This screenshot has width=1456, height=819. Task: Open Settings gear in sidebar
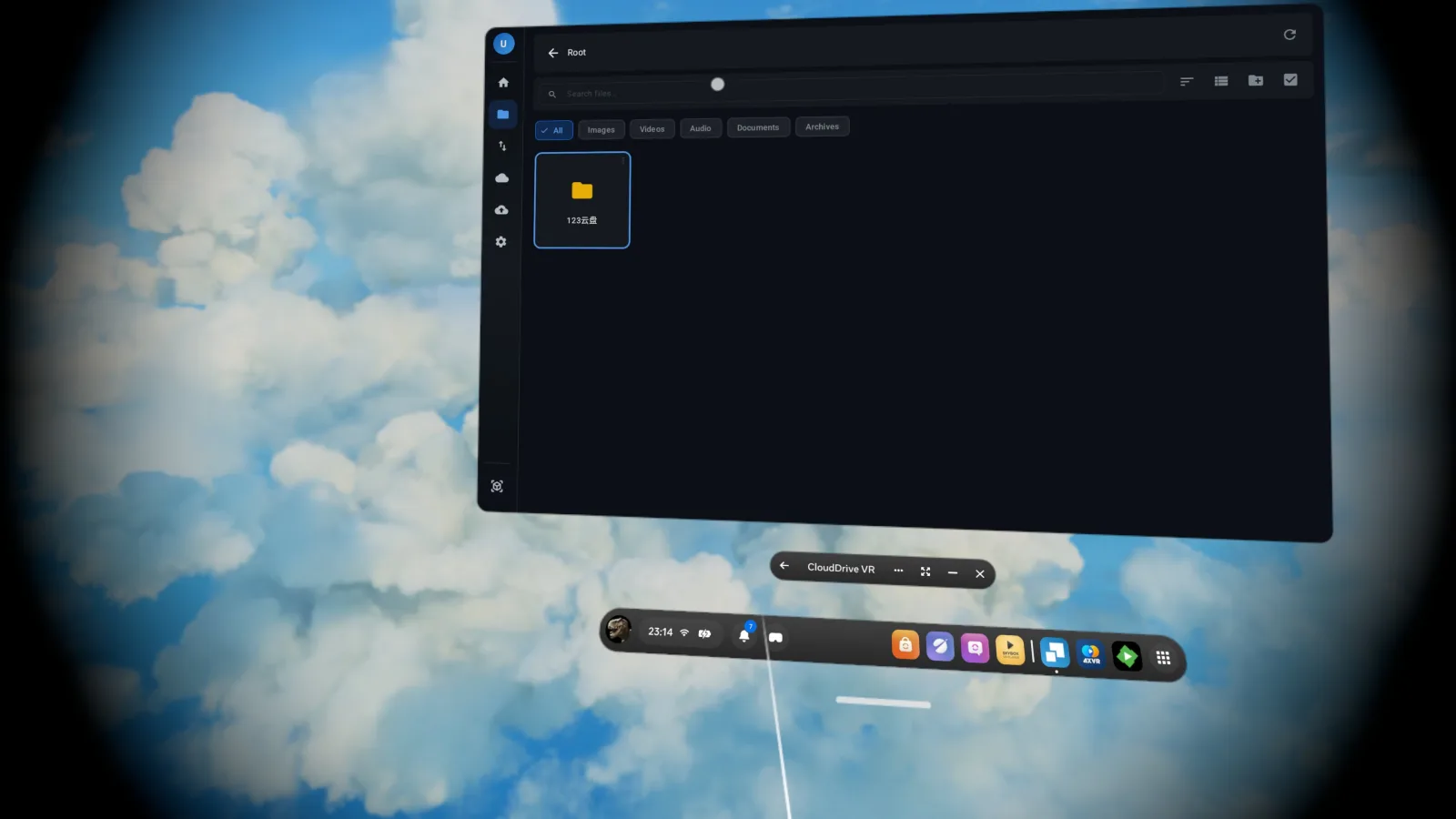tap(500, 242)
